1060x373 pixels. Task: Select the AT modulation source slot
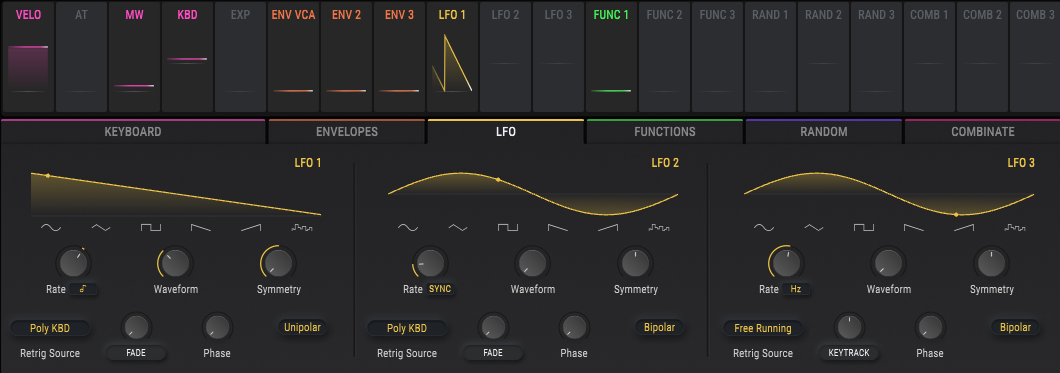(81, 57)
